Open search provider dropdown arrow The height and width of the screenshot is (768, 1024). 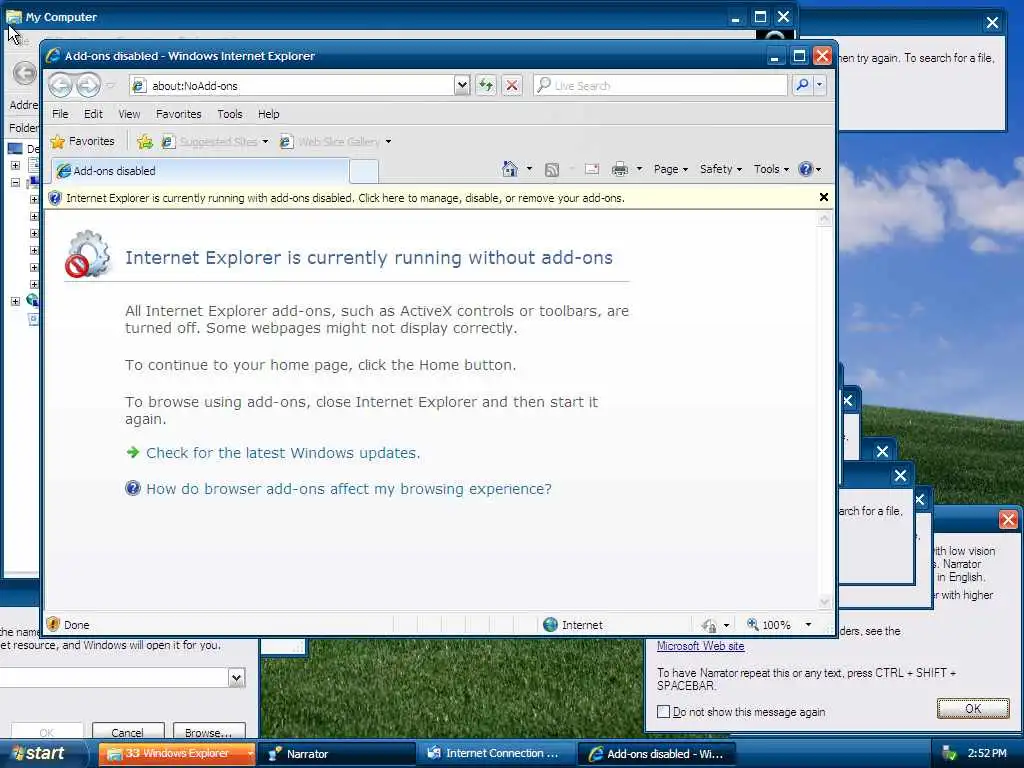820,85
